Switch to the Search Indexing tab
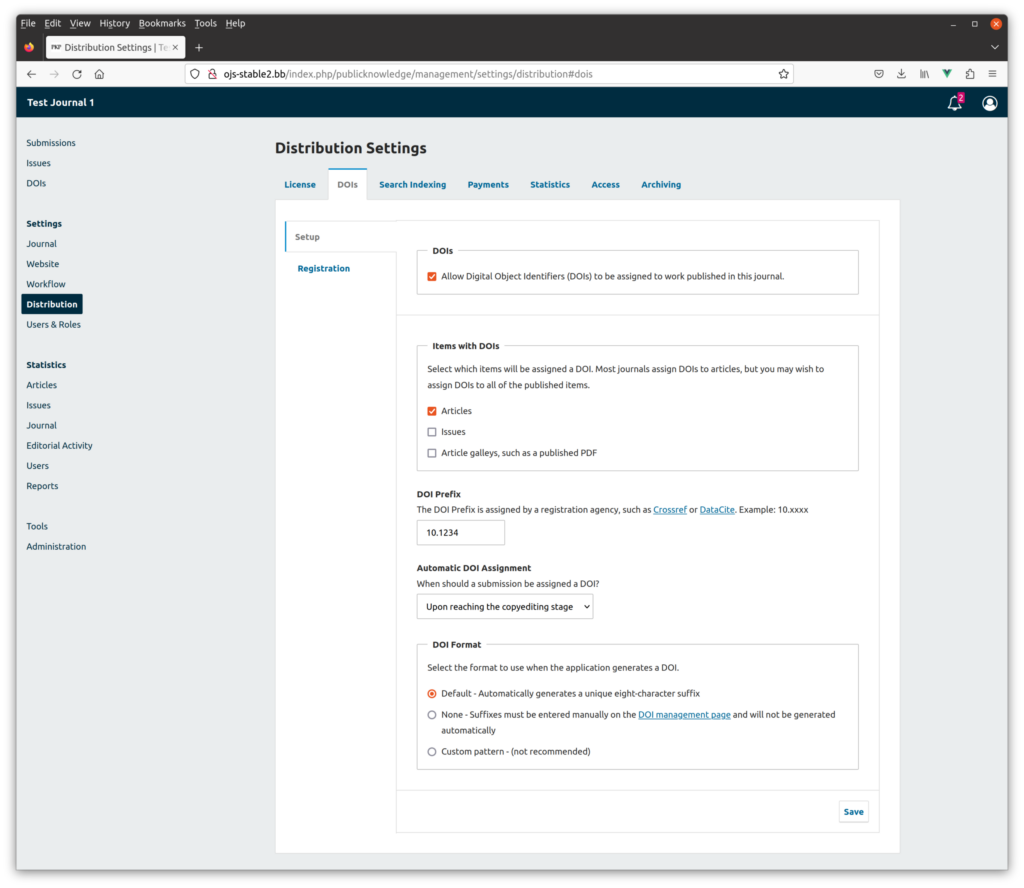The width and height of the screenshot is (1024, 888). tap(412, 185)
